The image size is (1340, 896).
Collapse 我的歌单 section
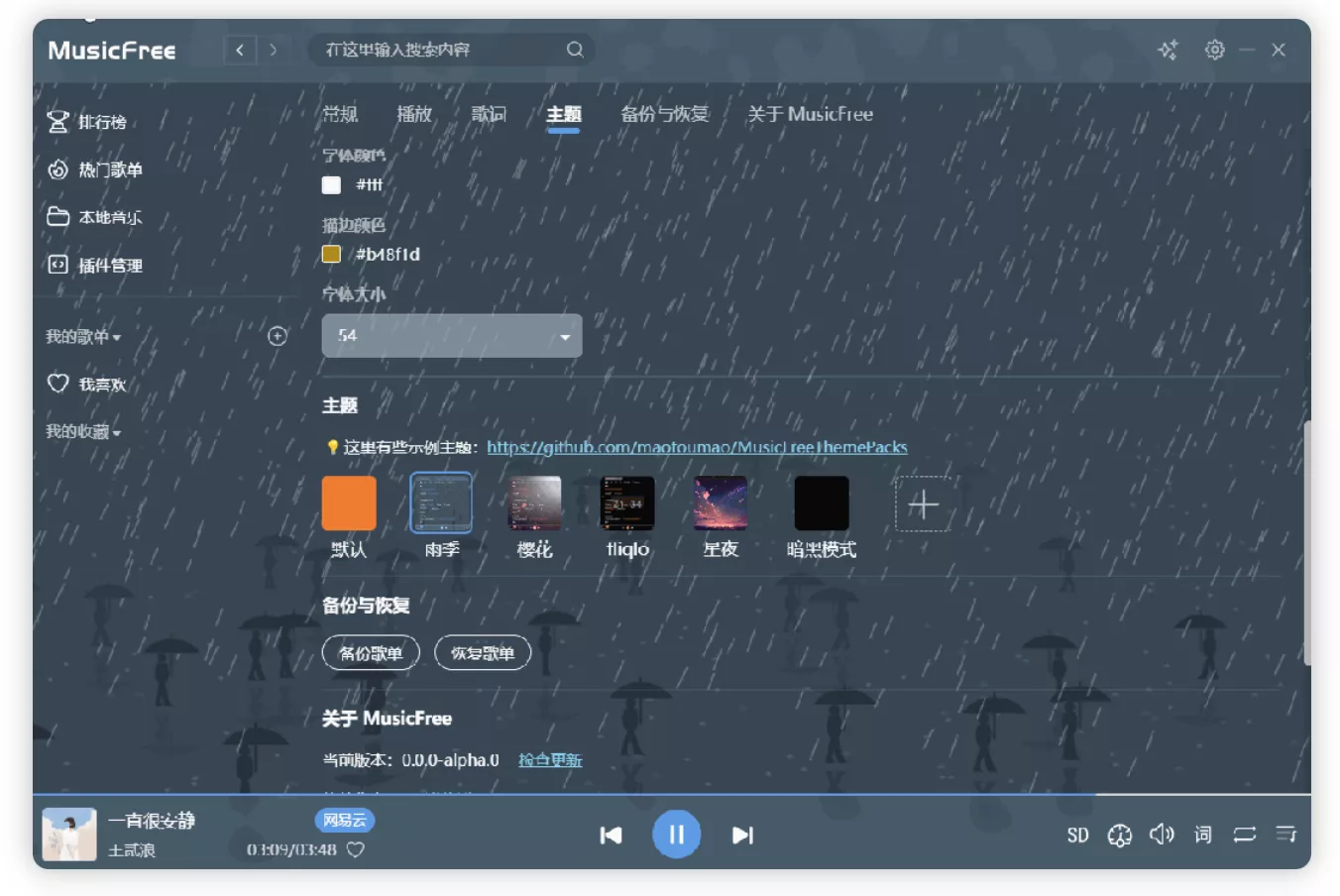coord(83,337)
